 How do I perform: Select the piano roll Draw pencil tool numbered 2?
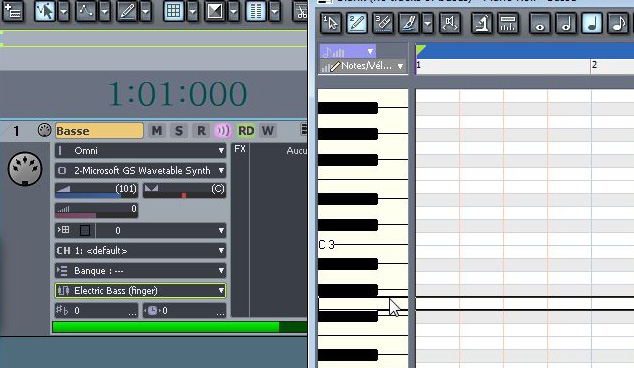tap(357, 23)
